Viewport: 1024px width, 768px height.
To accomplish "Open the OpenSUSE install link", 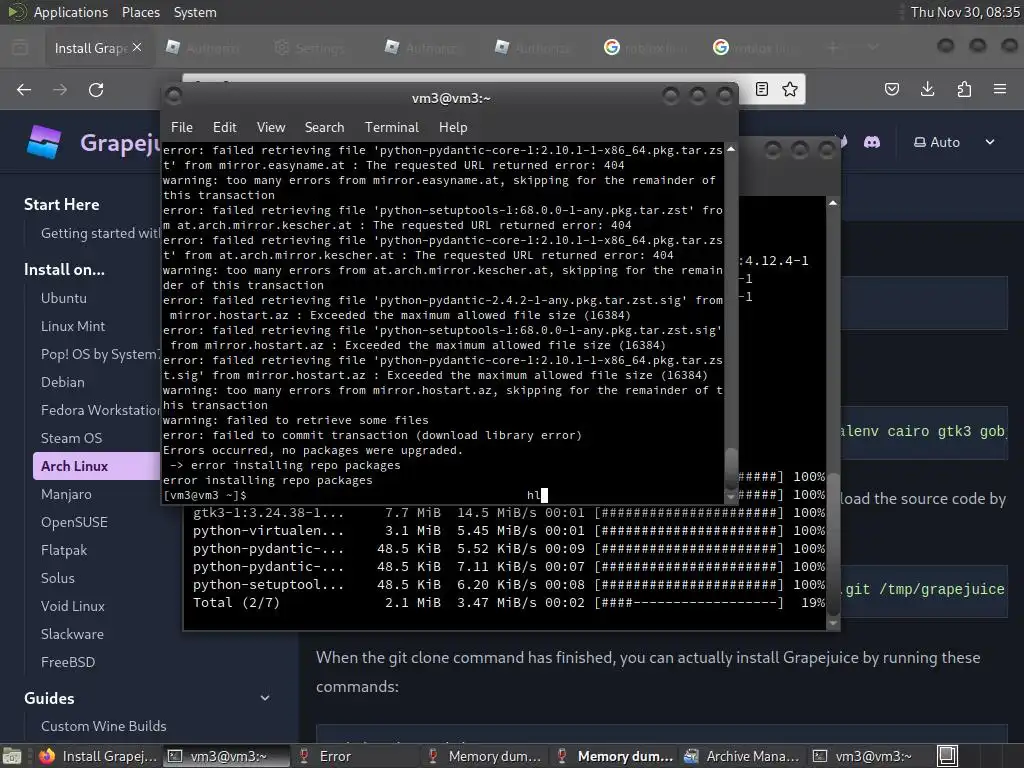I will (x=74, y=522).
